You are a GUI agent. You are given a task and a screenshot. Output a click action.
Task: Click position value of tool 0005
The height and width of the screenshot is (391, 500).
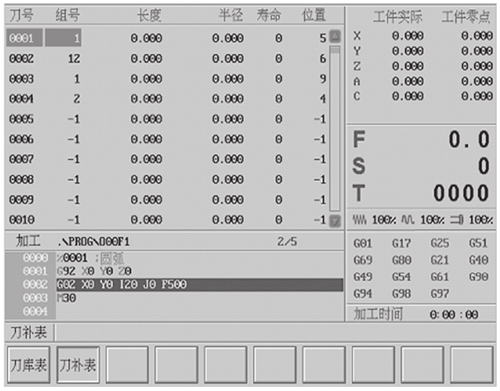click(x=320, y=119)
